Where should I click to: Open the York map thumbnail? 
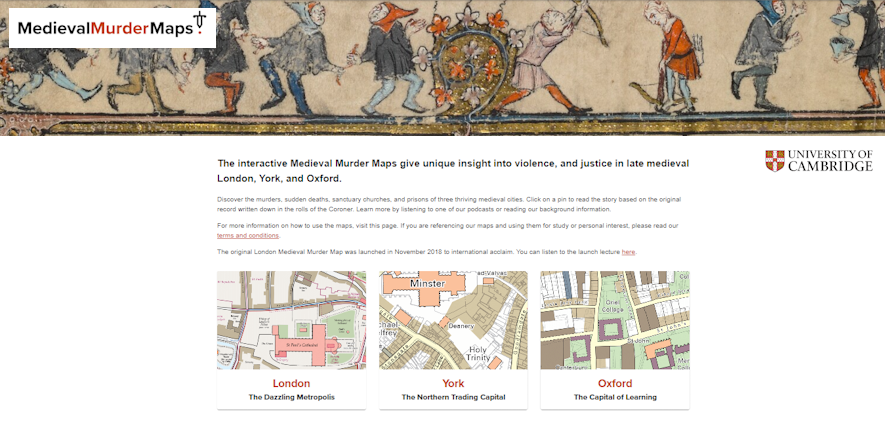(x=453, y=320)
